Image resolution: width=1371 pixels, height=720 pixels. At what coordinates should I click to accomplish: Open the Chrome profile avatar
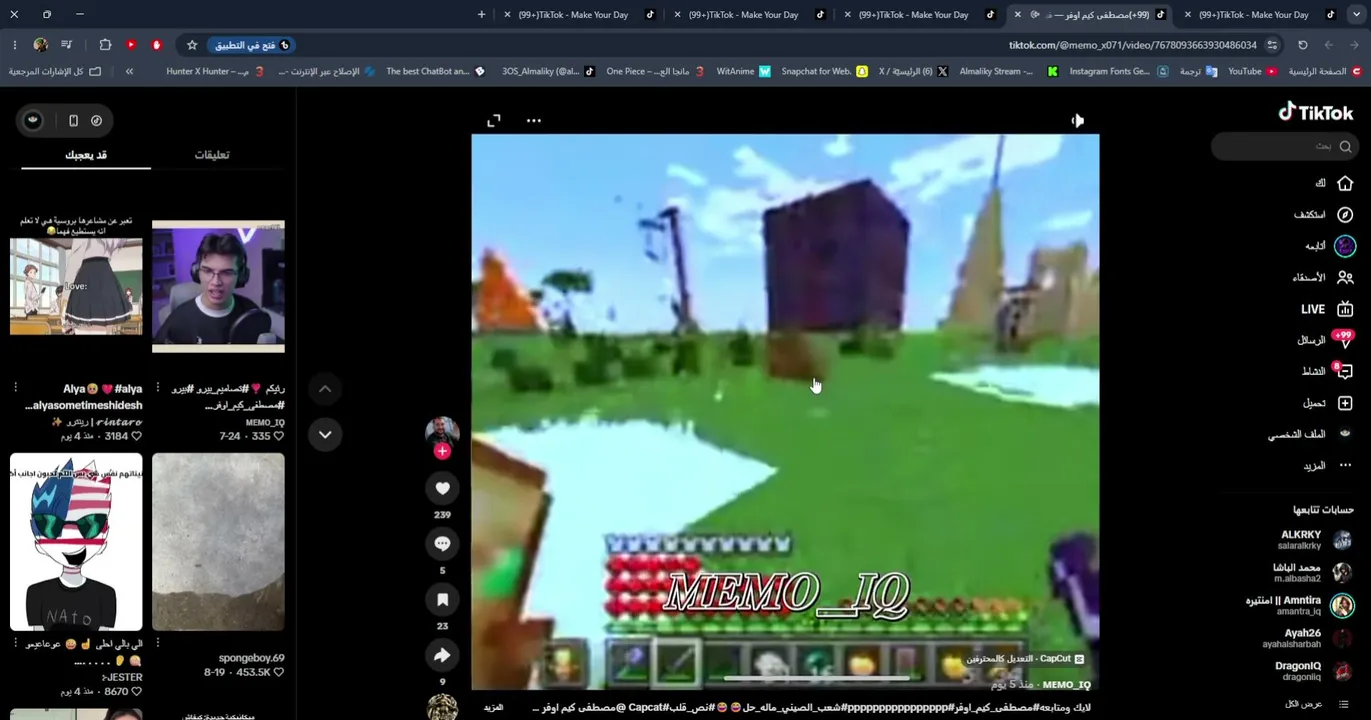click(40, 45)
